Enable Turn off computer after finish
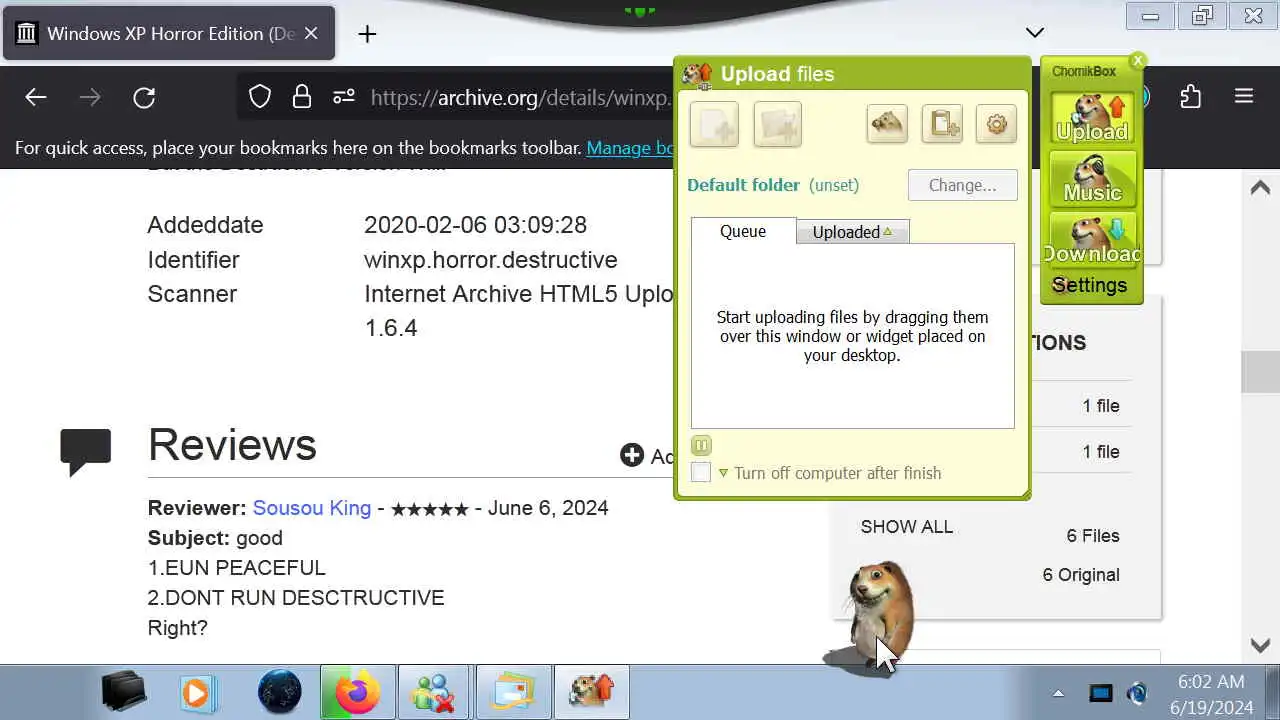Viewport: 1280px width, 720px height. pyautogui.click(x=701, y=473)
